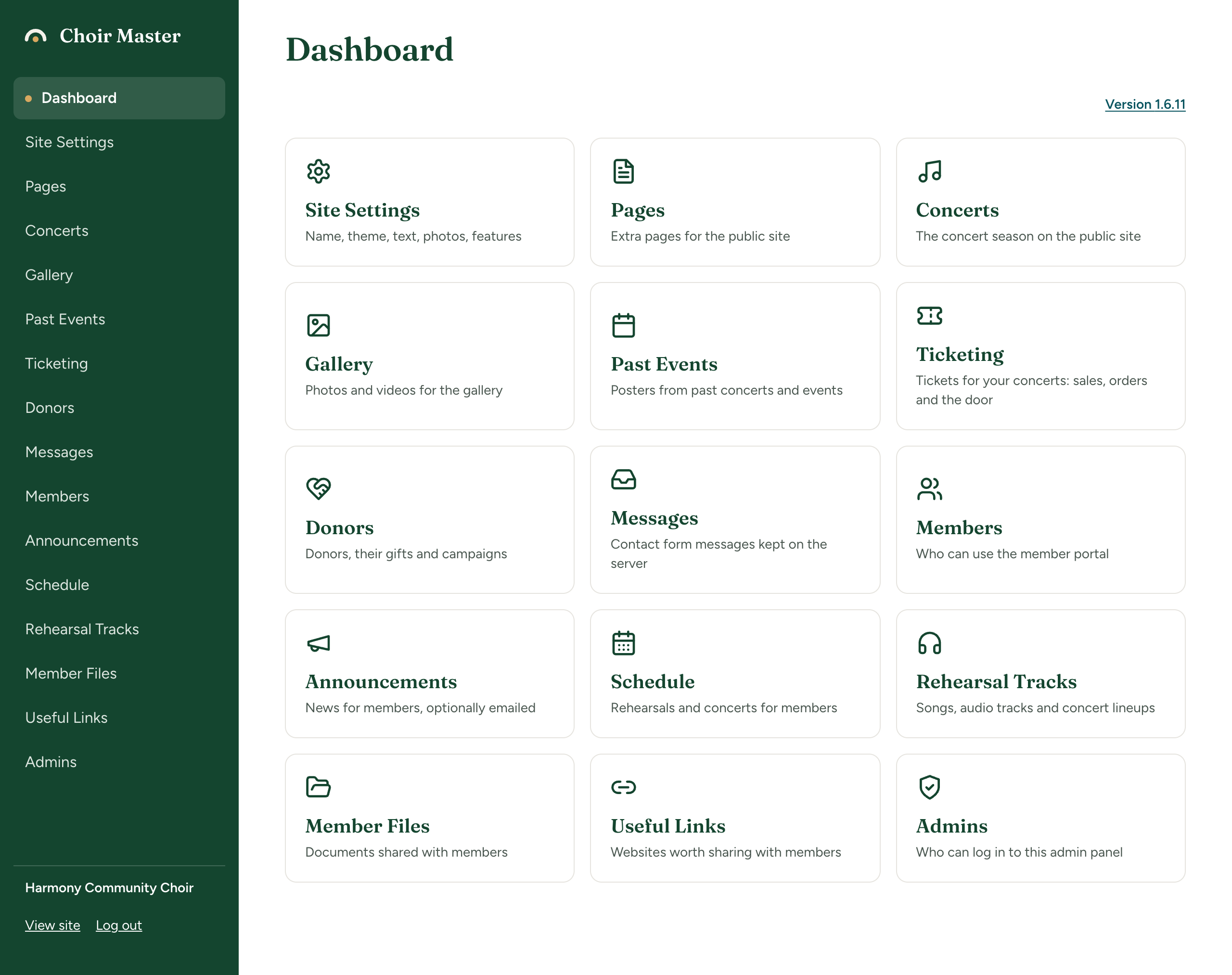Go to Members in the sidebar

coord(119,496)
